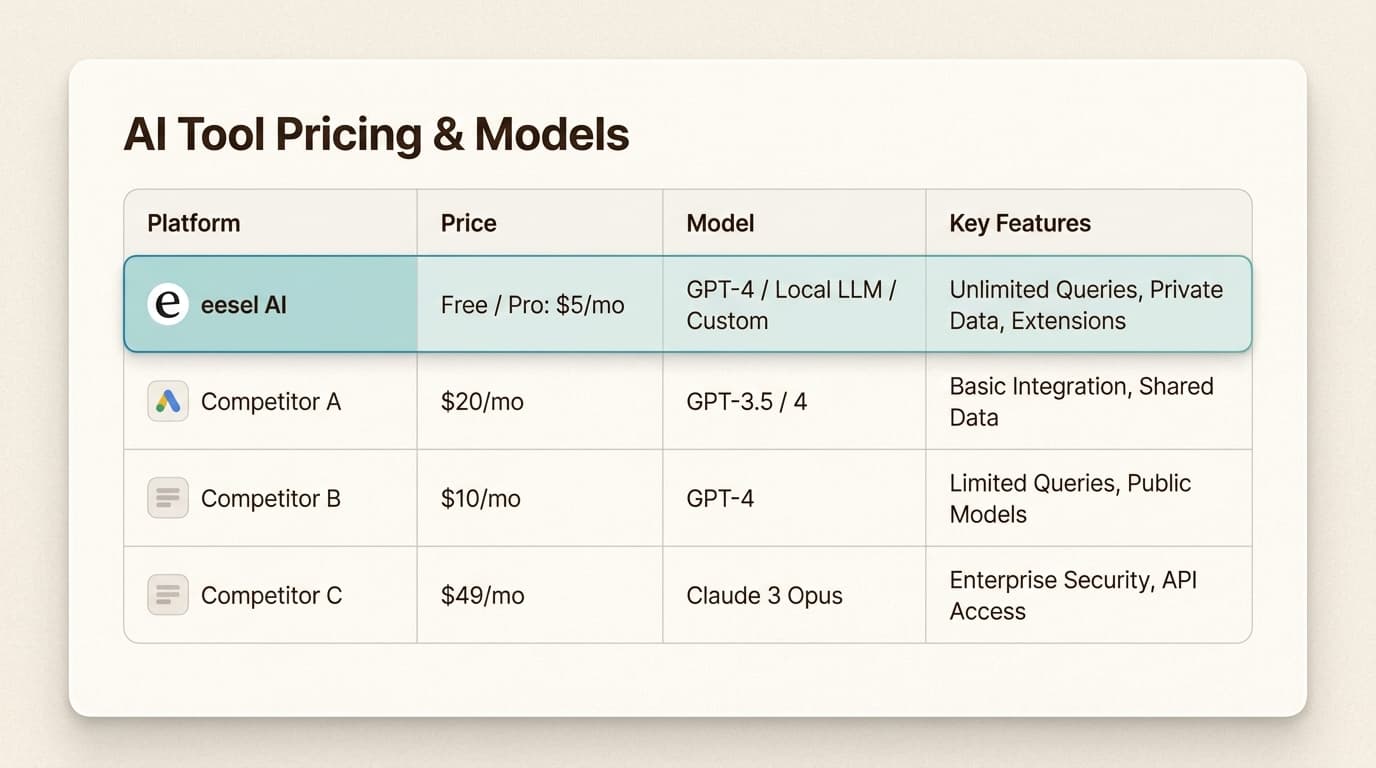This screenshot has width=1376, height=768.
Task: Click the Competitor A name
Action: [x=271, y=402]
